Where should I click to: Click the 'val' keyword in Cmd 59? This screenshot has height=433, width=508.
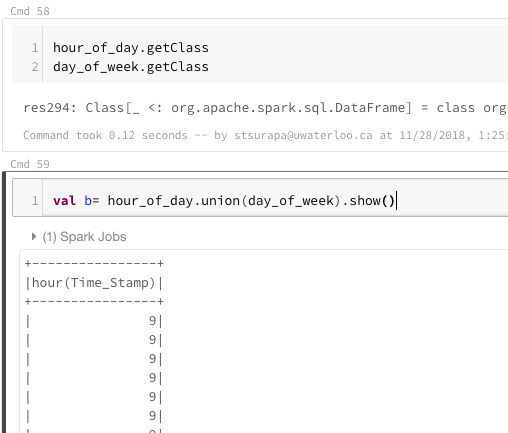coord(64,201)
